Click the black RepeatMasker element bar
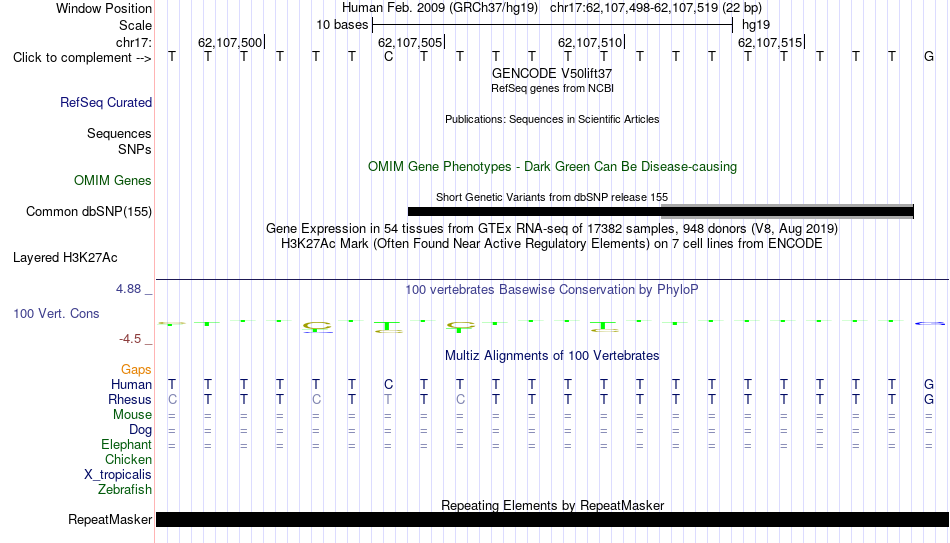Image resolution: width=950 pixels, height=543 pixels. pos(552,519)
